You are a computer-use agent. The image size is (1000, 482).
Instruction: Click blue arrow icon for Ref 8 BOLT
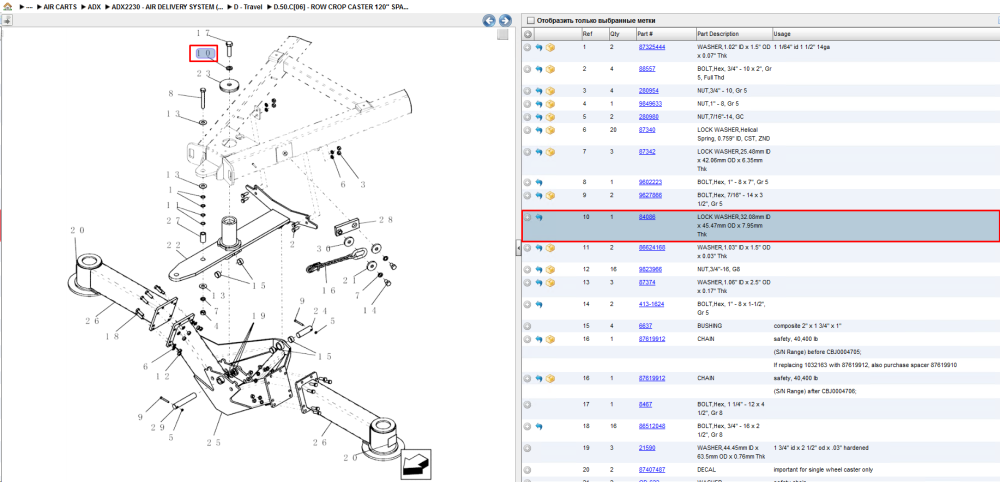(x=538, y=182)
